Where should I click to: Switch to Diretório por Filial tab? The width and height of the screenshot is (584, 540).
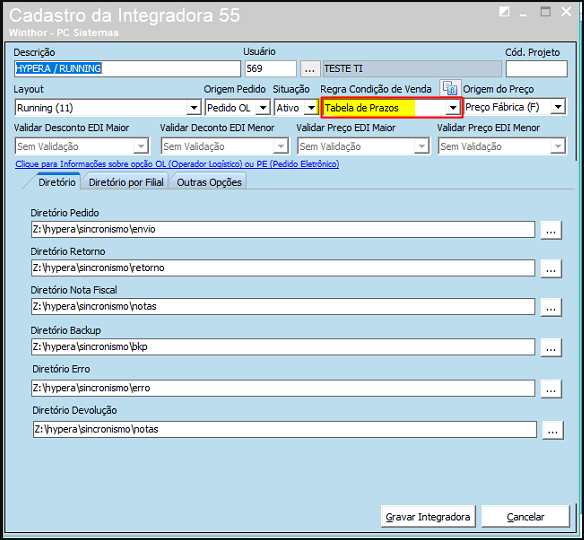126,182
